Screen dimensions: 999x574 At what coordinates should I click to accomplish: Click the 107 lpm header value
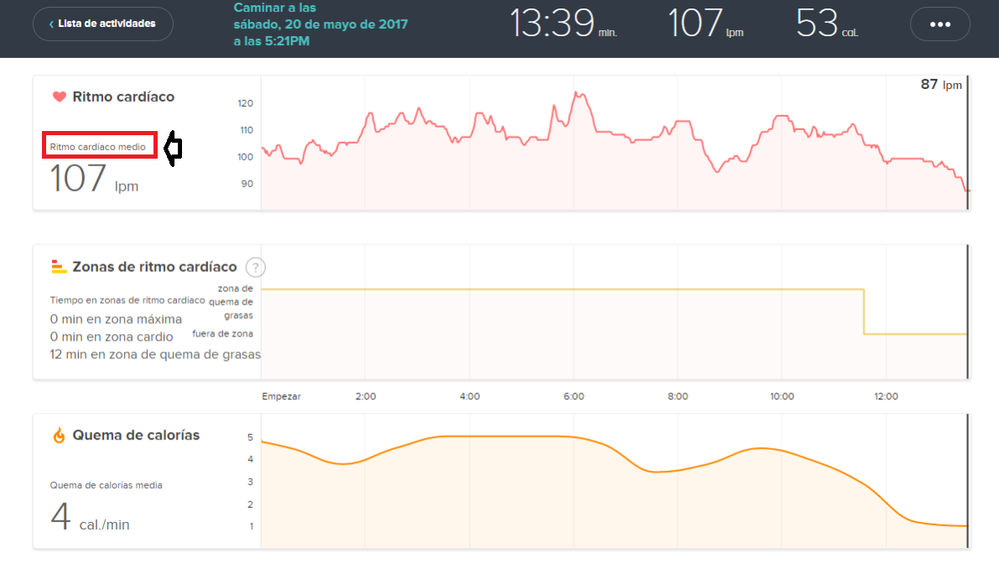pyautogui.click(x=705, y=24)
